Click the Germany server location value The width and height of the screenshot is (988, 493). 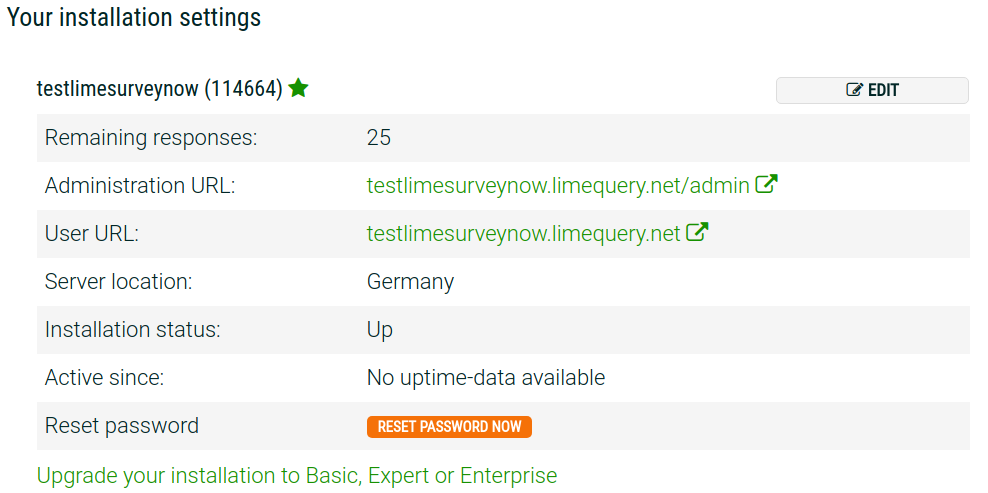[x=410, y=282]
